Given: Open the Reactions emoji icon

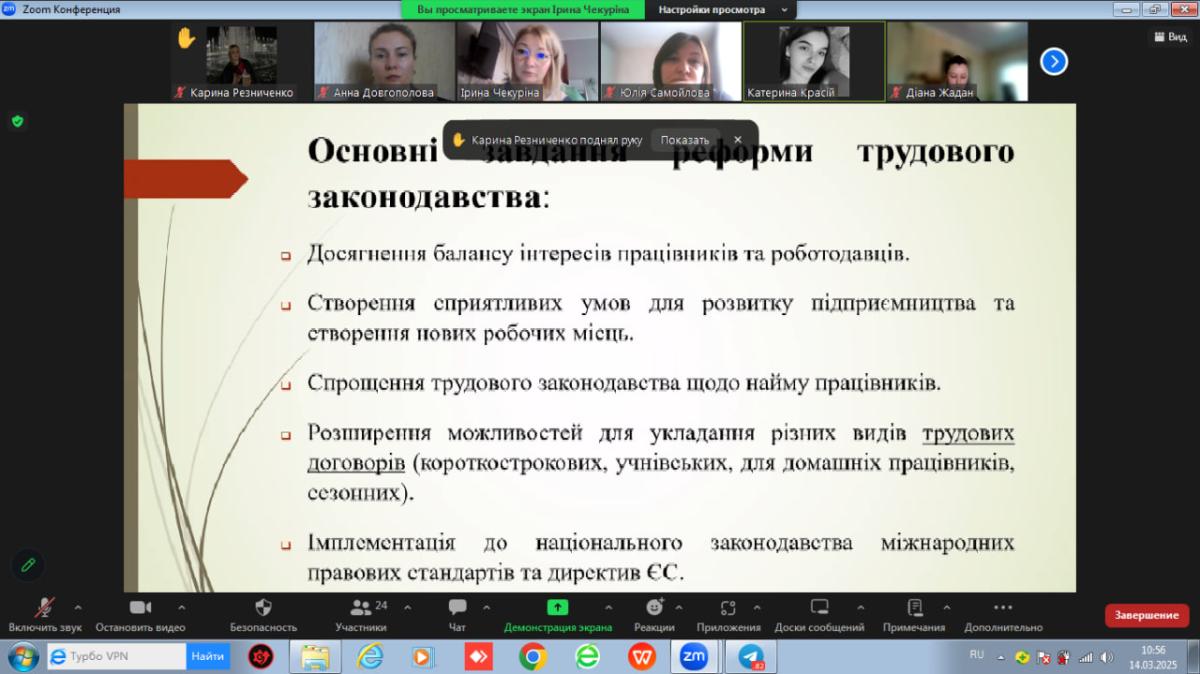Looking at the screenshot, I should coord(654,608).
